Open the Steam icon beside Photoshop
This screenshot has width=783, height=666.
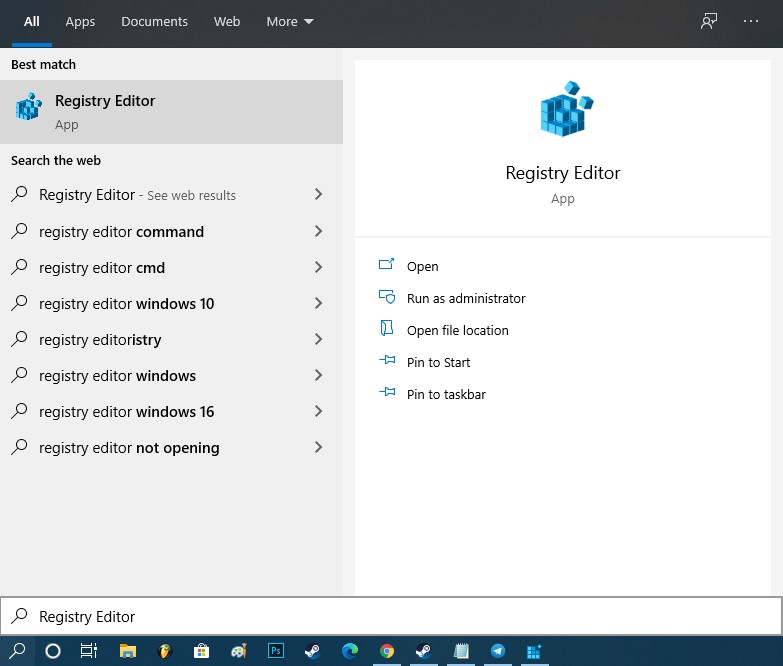click(x=313, y=651)
